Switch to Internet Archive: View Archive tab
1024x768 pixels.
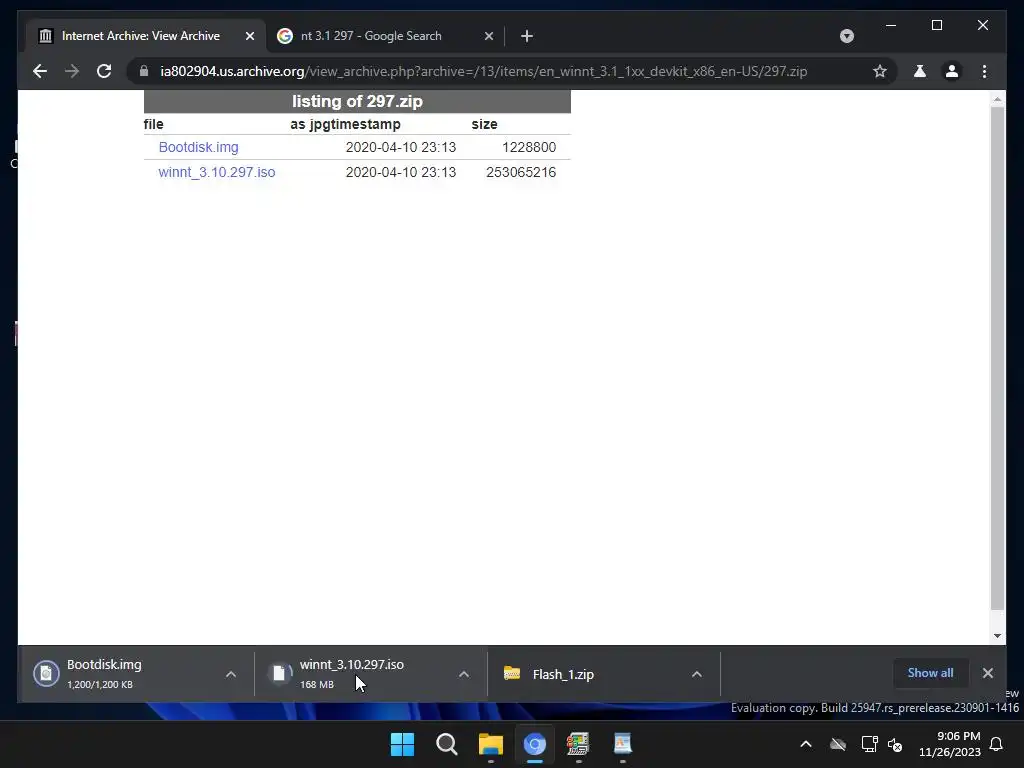(146, 36)
